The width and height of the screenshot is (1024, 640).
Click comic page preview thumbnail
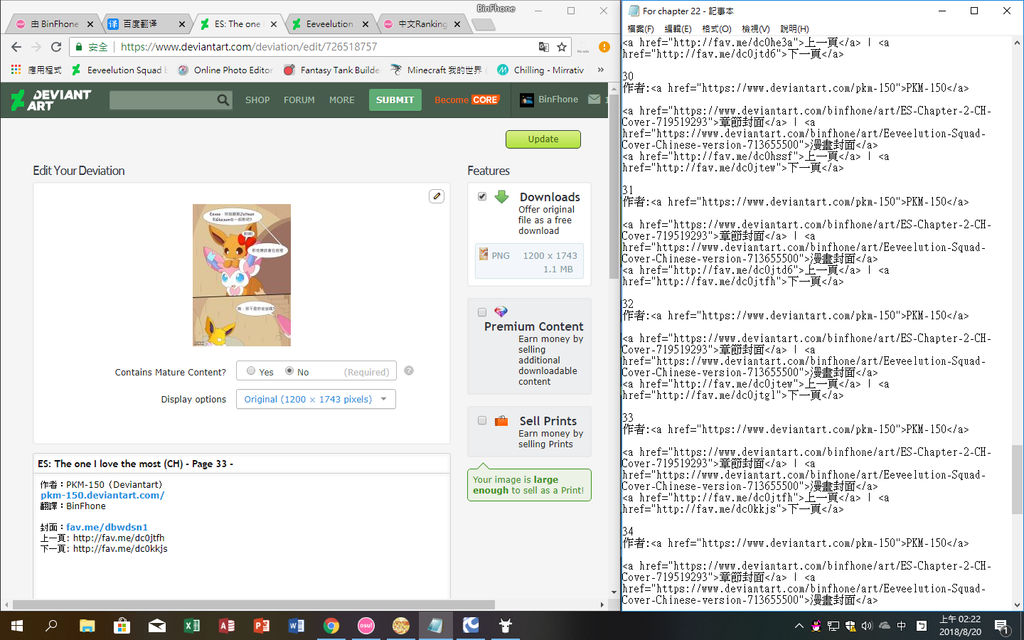click(242, 275)
